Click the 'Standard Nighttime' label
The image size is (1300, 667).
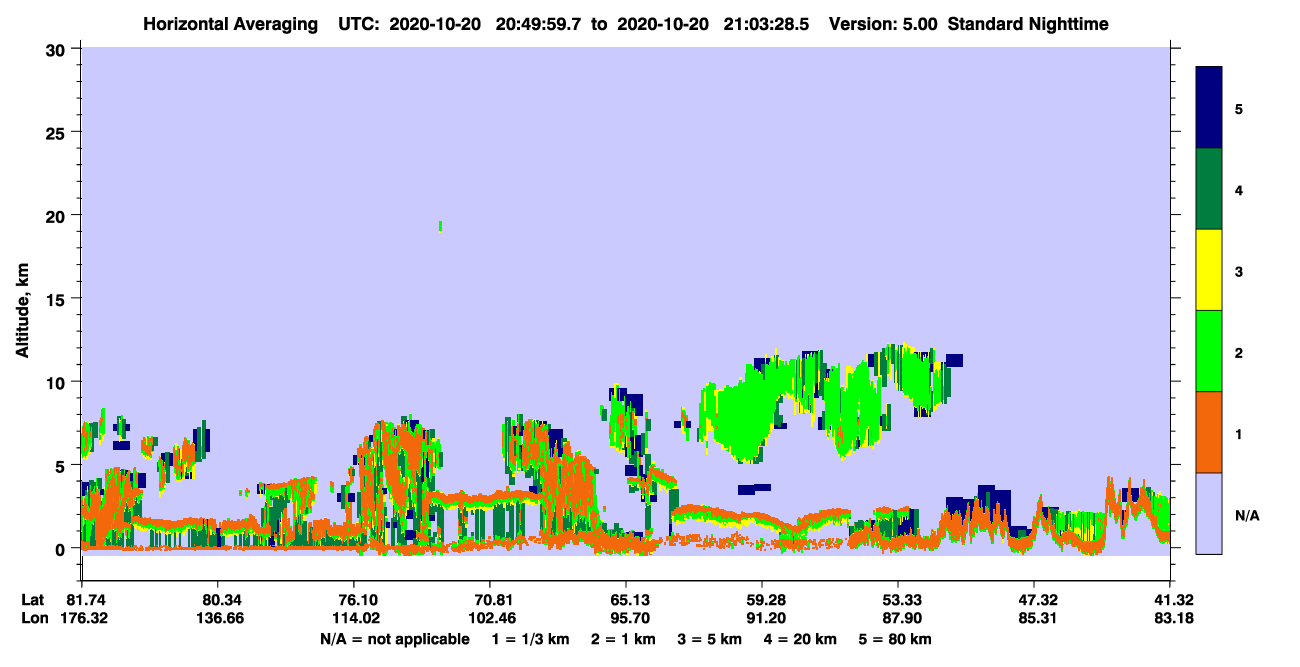[x=1027, y=24]
